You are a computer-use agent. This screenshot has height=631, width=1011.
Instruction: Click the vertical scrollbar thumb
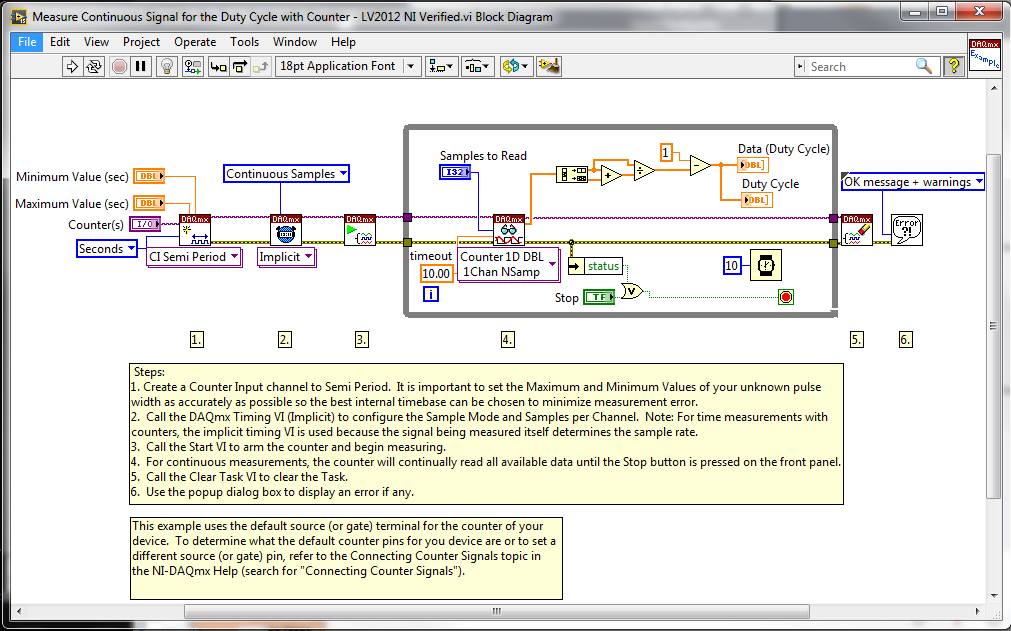coord(993,325)
